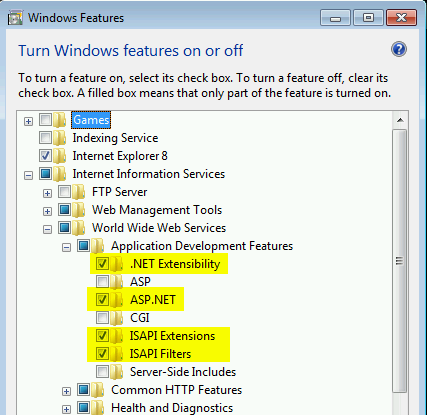
Task: Click the Web Management Tools folder icon
Action: tap(79, 210)
